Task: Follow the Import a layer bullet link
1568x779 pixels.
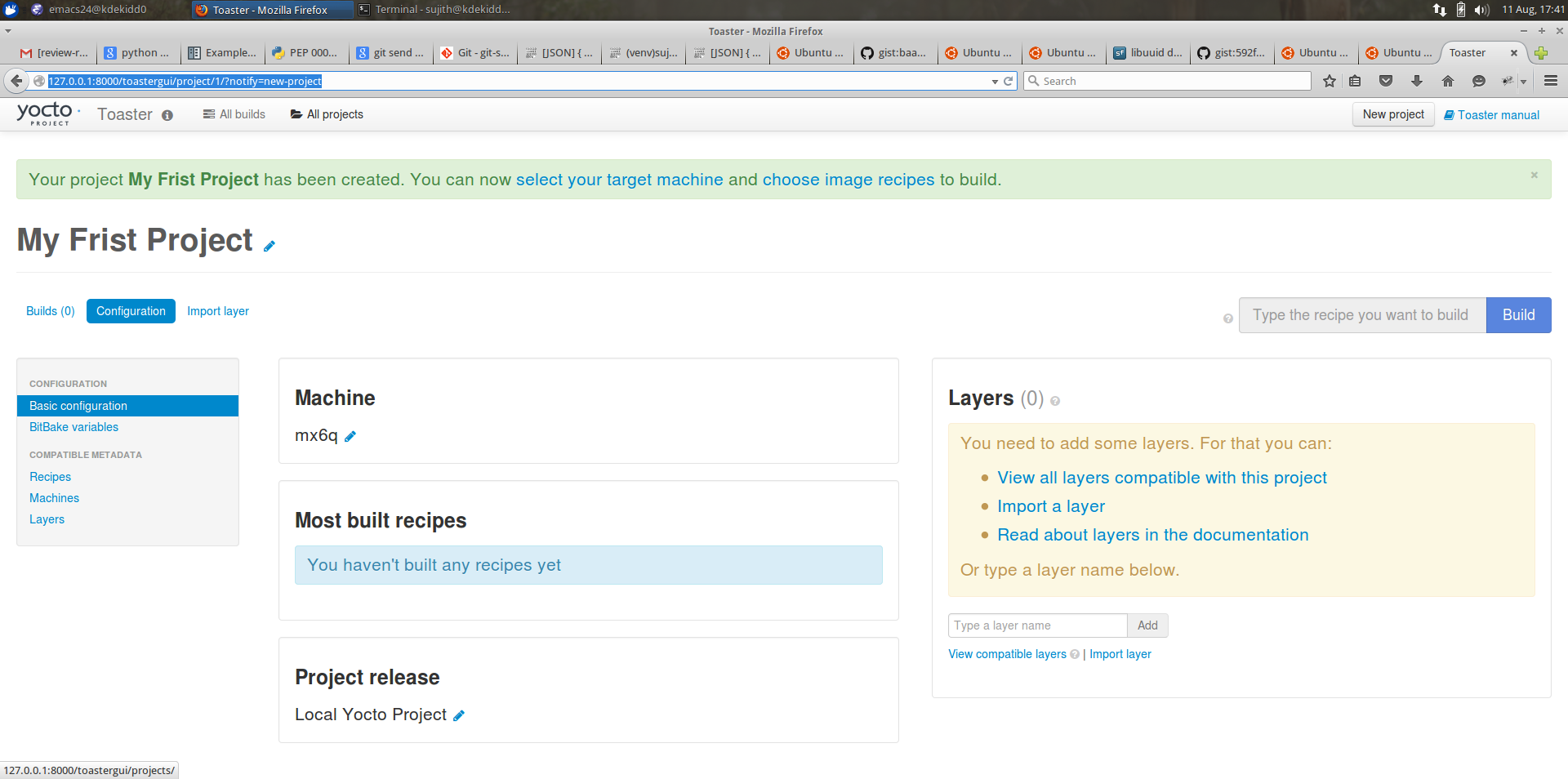Action: (1051, 506)
